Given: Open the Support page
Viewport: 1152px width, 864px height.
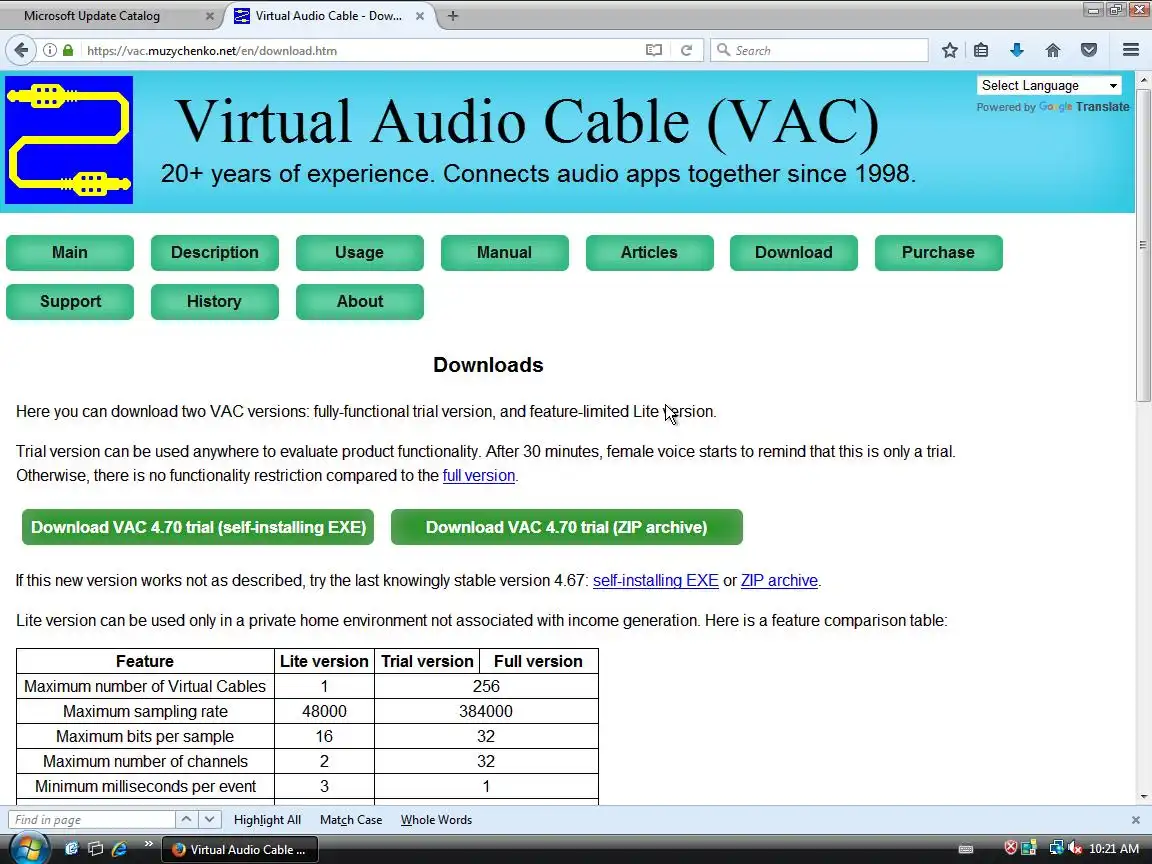Looking at the screenshot, I should [x=70, y=301].
